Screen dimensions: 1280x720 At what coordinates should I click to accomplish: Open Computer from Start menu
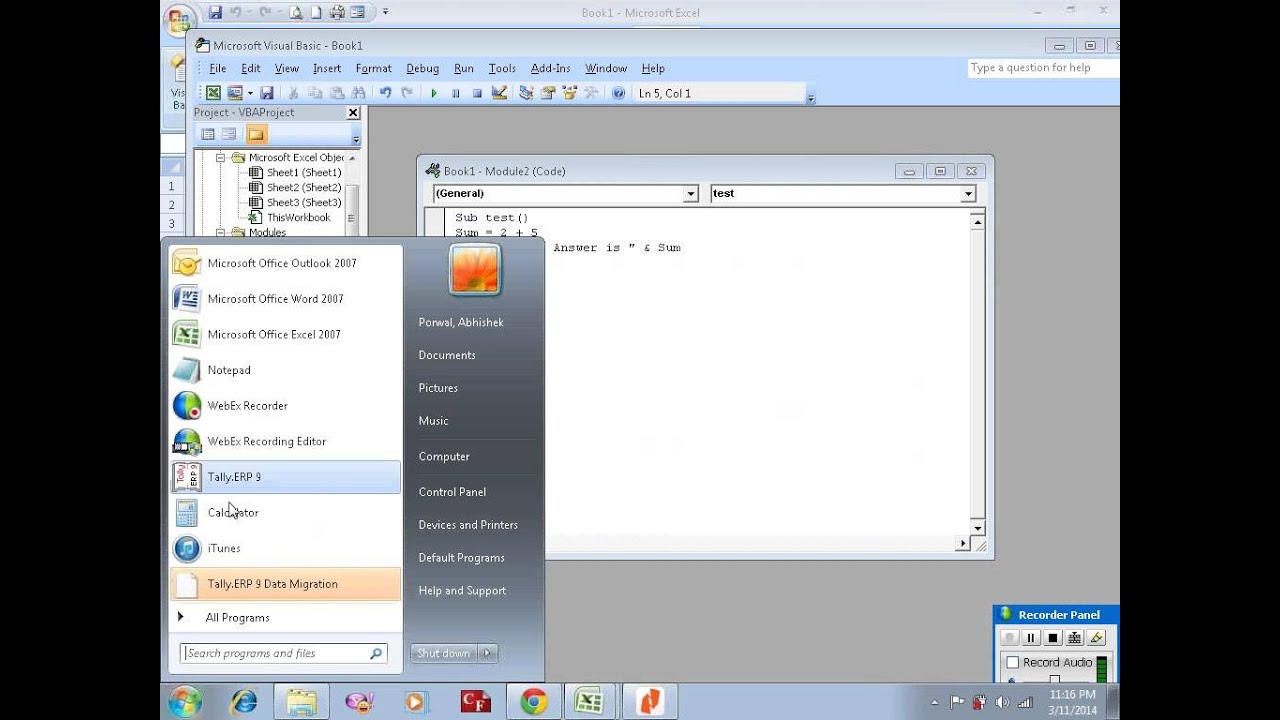(444, 456)
